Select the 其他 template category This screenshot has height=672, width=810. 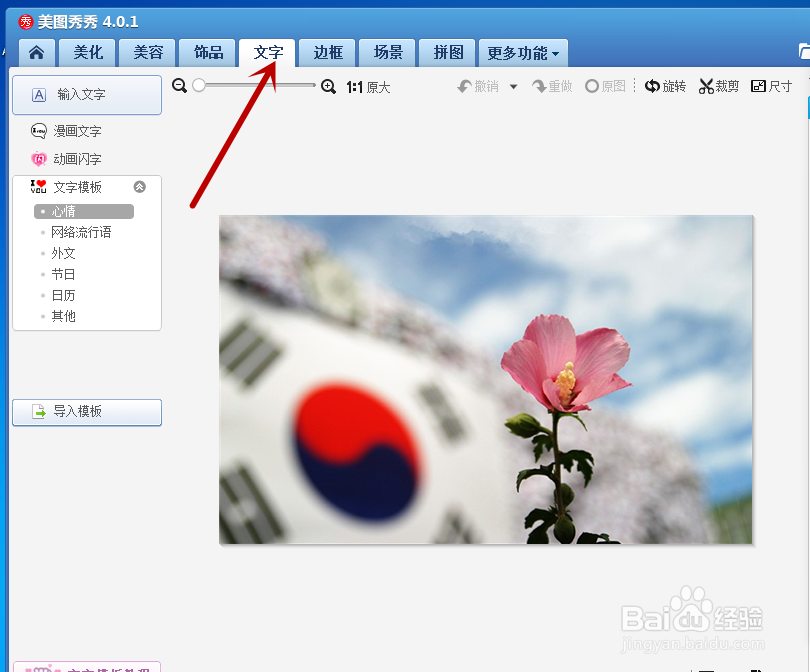tap(63, 316)
